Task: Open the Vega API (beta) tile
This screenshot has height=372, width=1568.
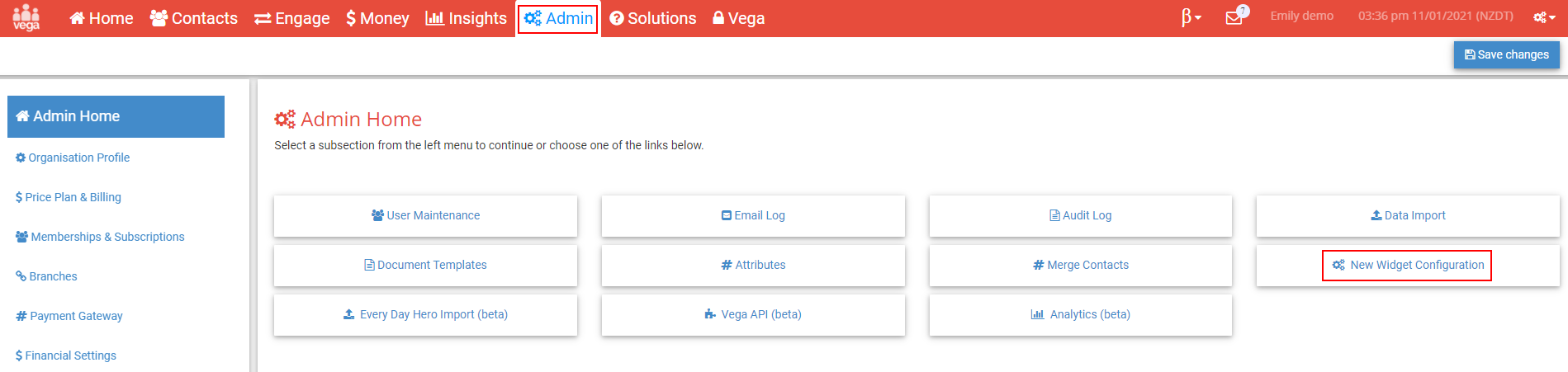Action: [x=753, y=314]
